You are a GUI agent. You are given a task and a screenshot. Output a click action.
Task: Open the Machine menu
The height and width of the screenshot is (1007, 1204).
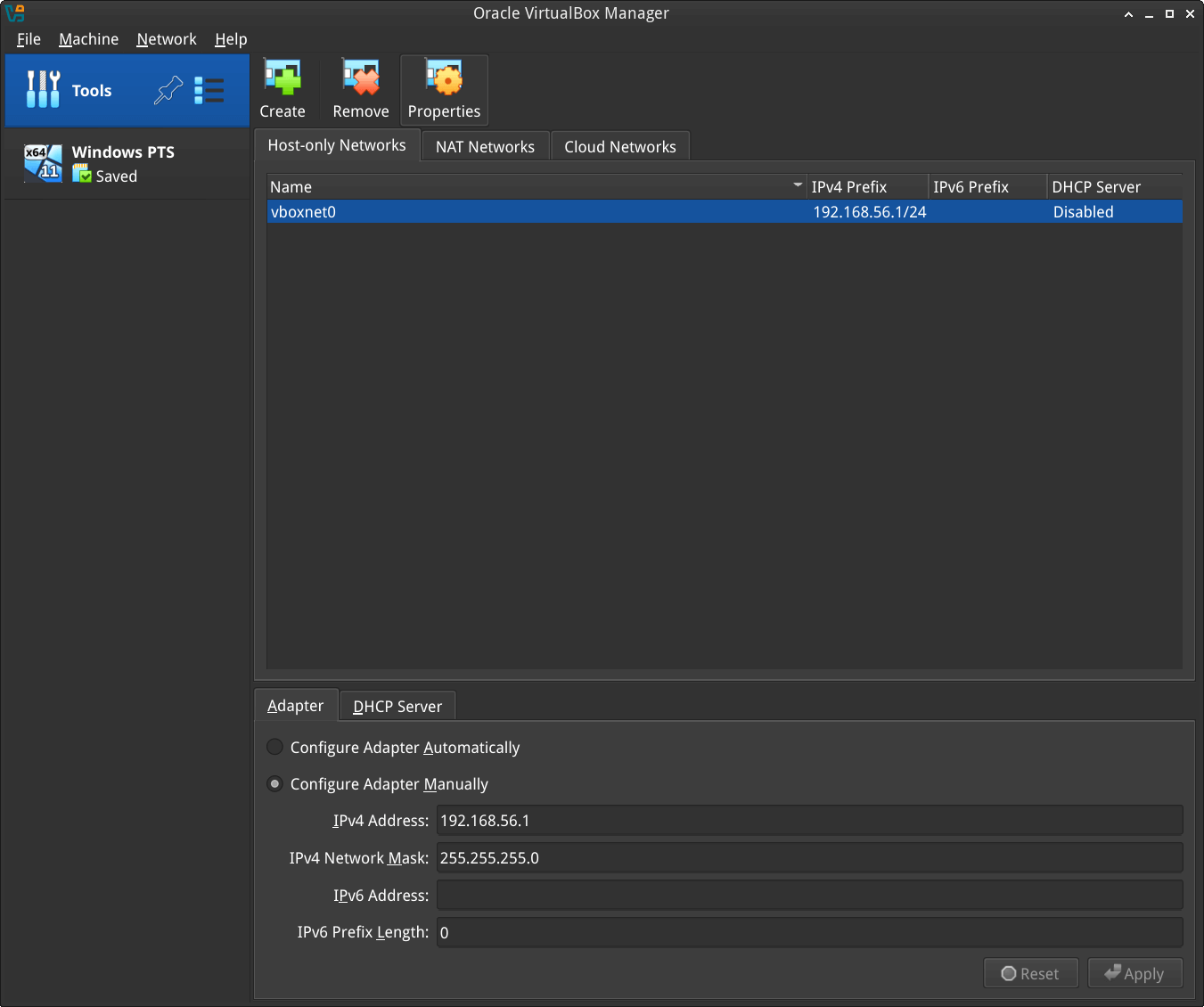point(88,39)
